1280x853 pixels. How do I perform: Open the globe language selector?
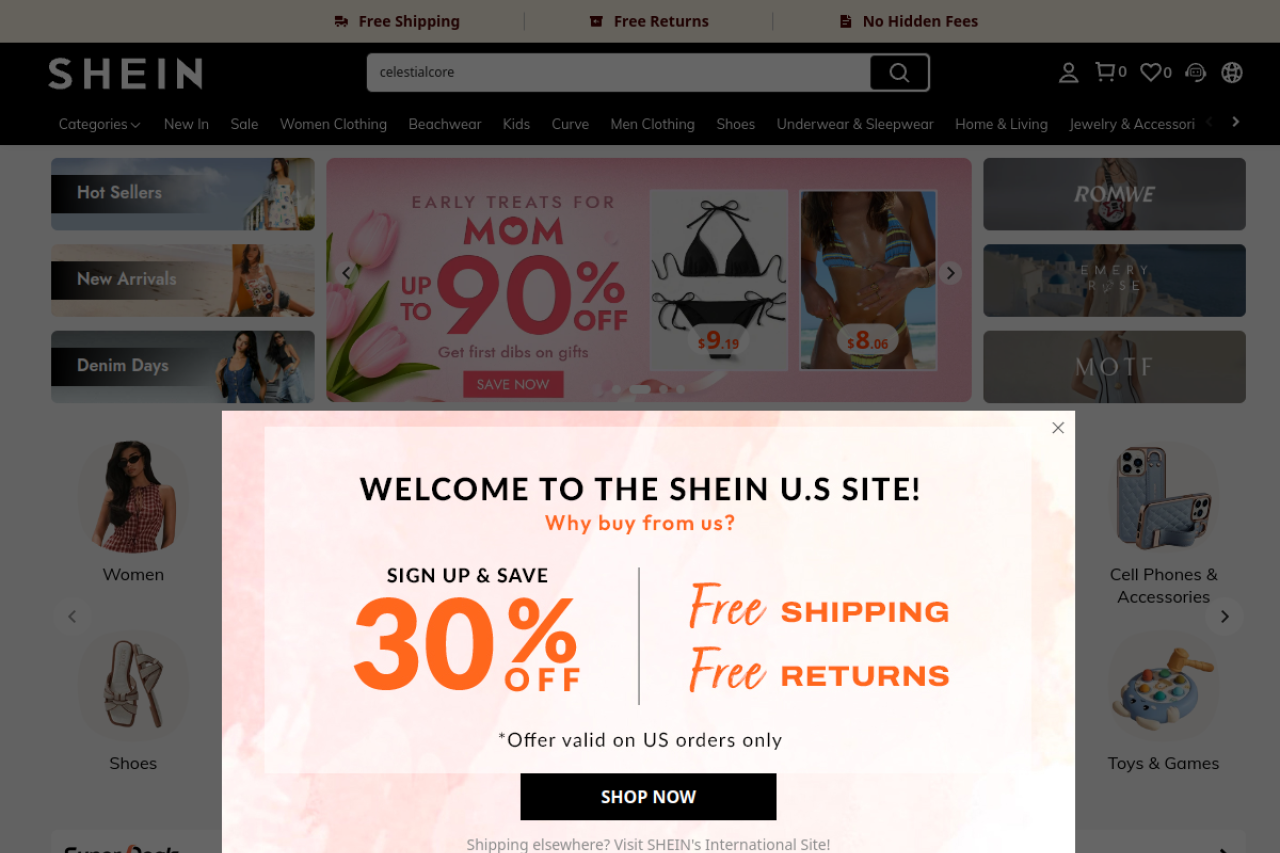1232,72
